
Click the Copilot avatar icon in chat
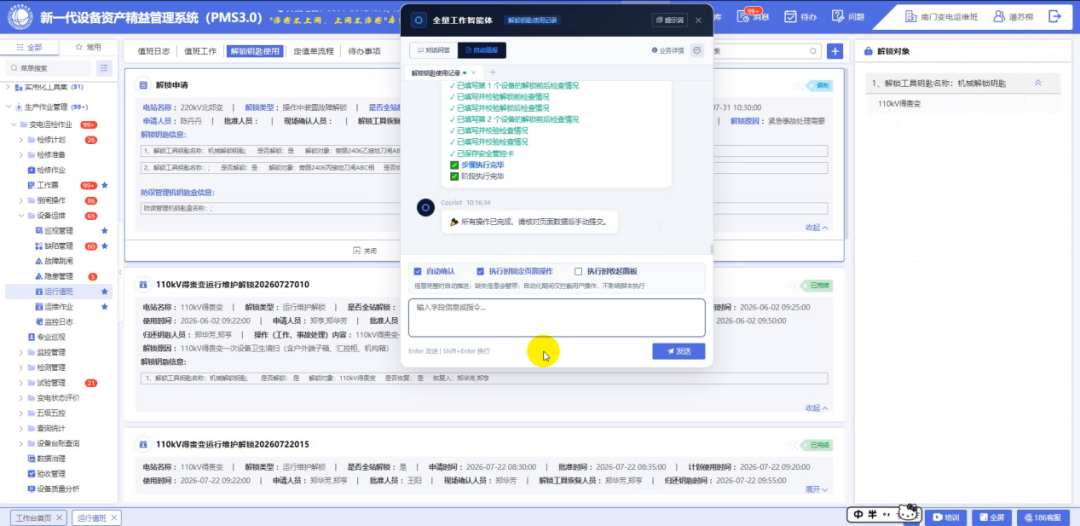(426, 207)
